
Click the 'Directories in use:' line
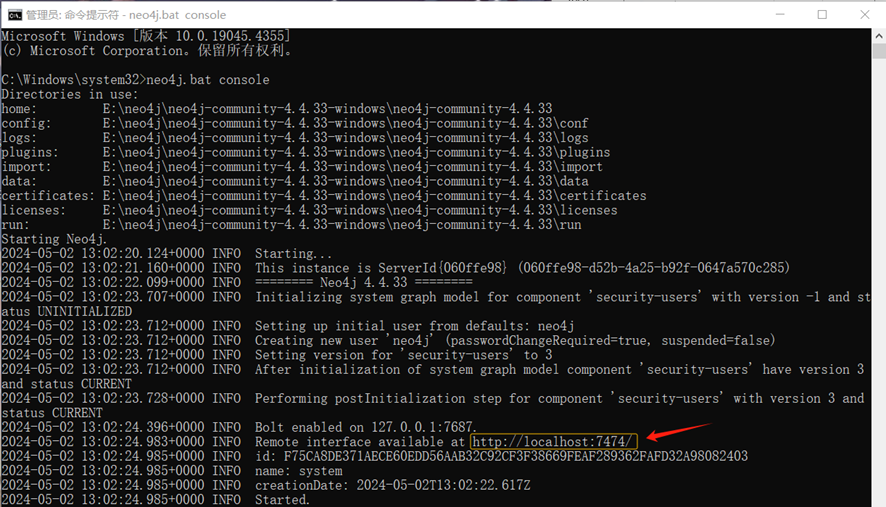point(70,94)
